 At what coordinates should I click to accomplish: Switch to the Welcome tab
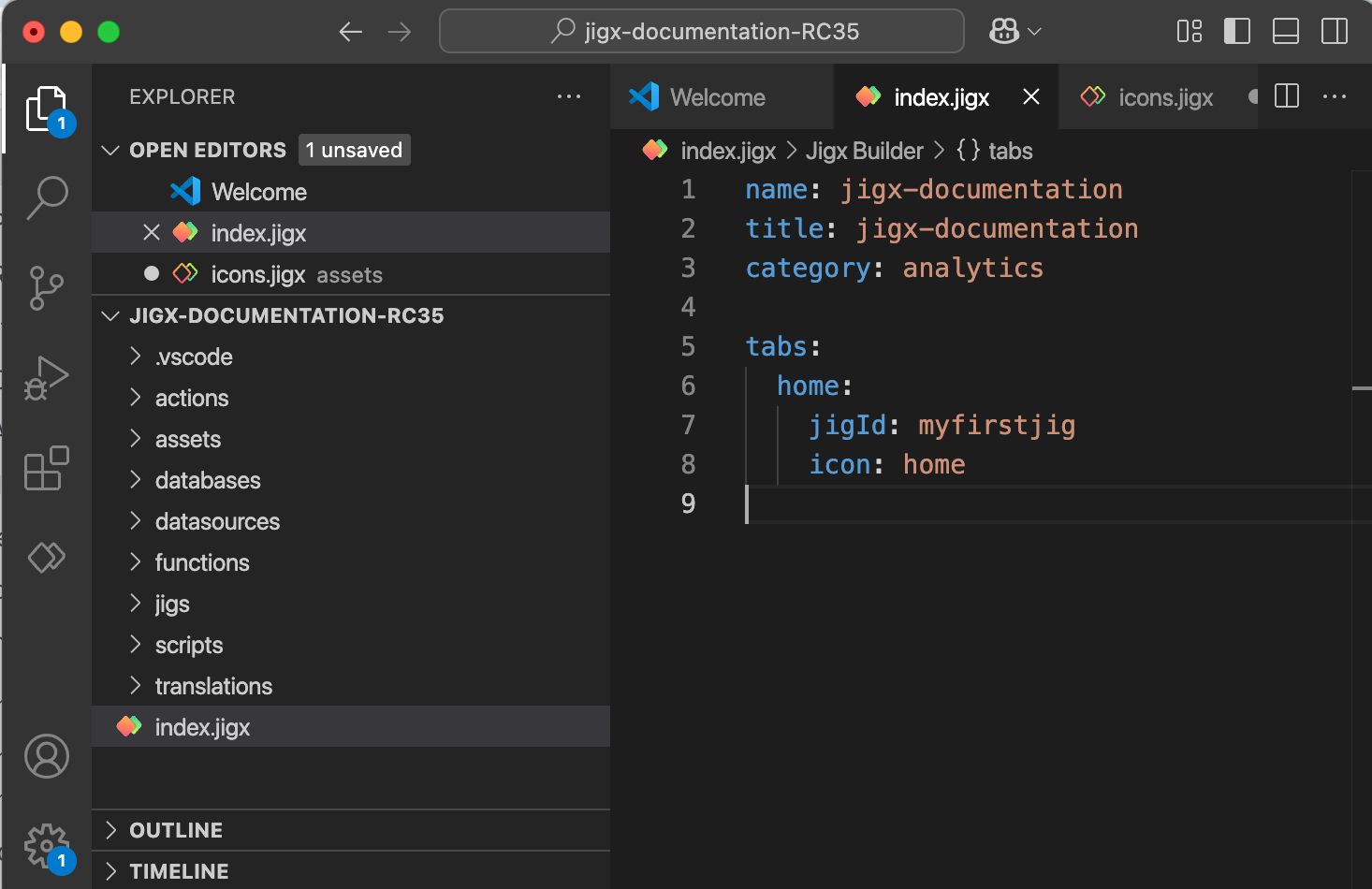coord(718,97)
